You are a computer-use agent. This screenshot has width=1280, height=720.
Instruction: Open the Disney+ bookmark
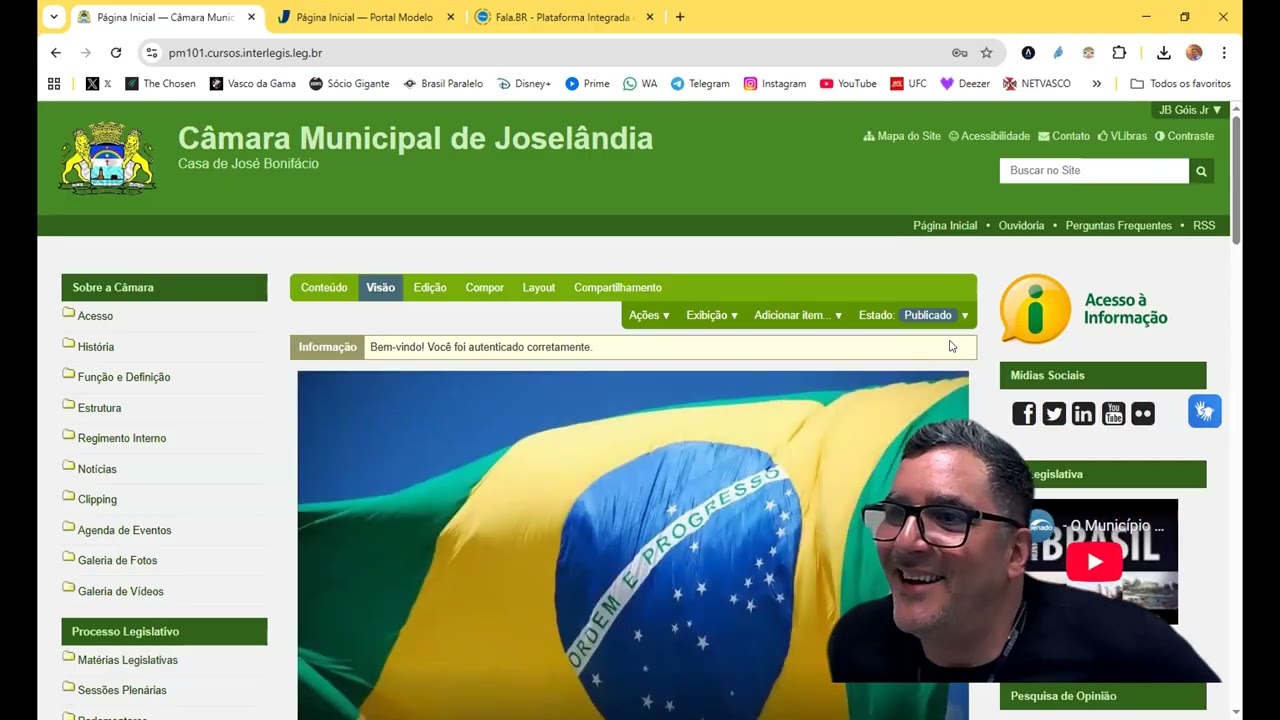(x=524, y=84)
